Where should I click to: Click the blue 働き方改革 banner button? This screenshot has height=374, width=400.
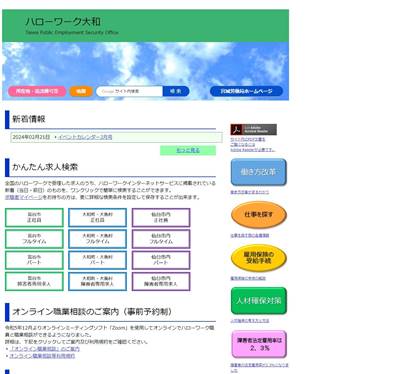[259, 172]
